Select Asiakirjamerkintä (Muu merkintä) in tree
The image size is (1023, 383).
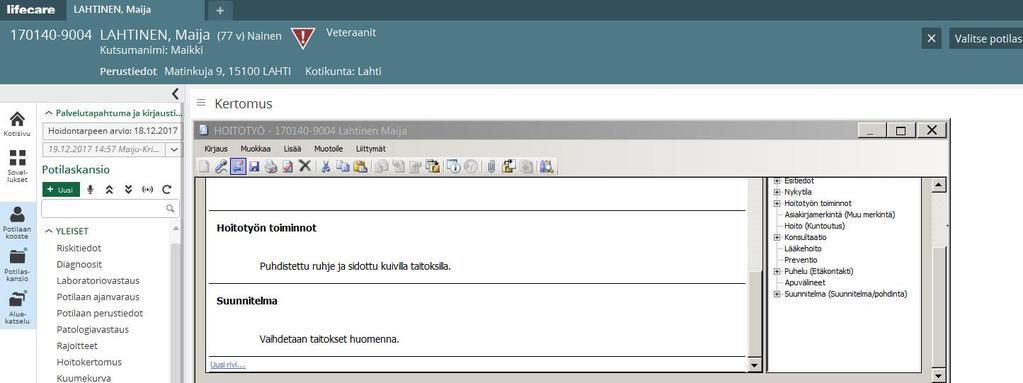(x=840, y=215)
